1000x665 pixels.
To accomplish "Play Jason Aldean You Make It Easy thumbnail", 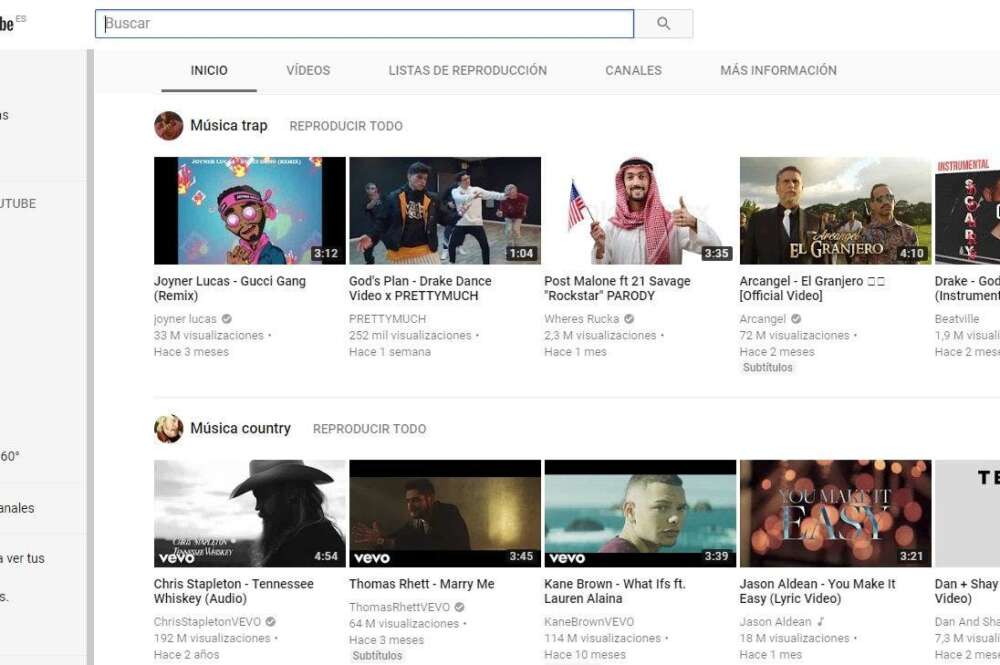I will 835,513.
